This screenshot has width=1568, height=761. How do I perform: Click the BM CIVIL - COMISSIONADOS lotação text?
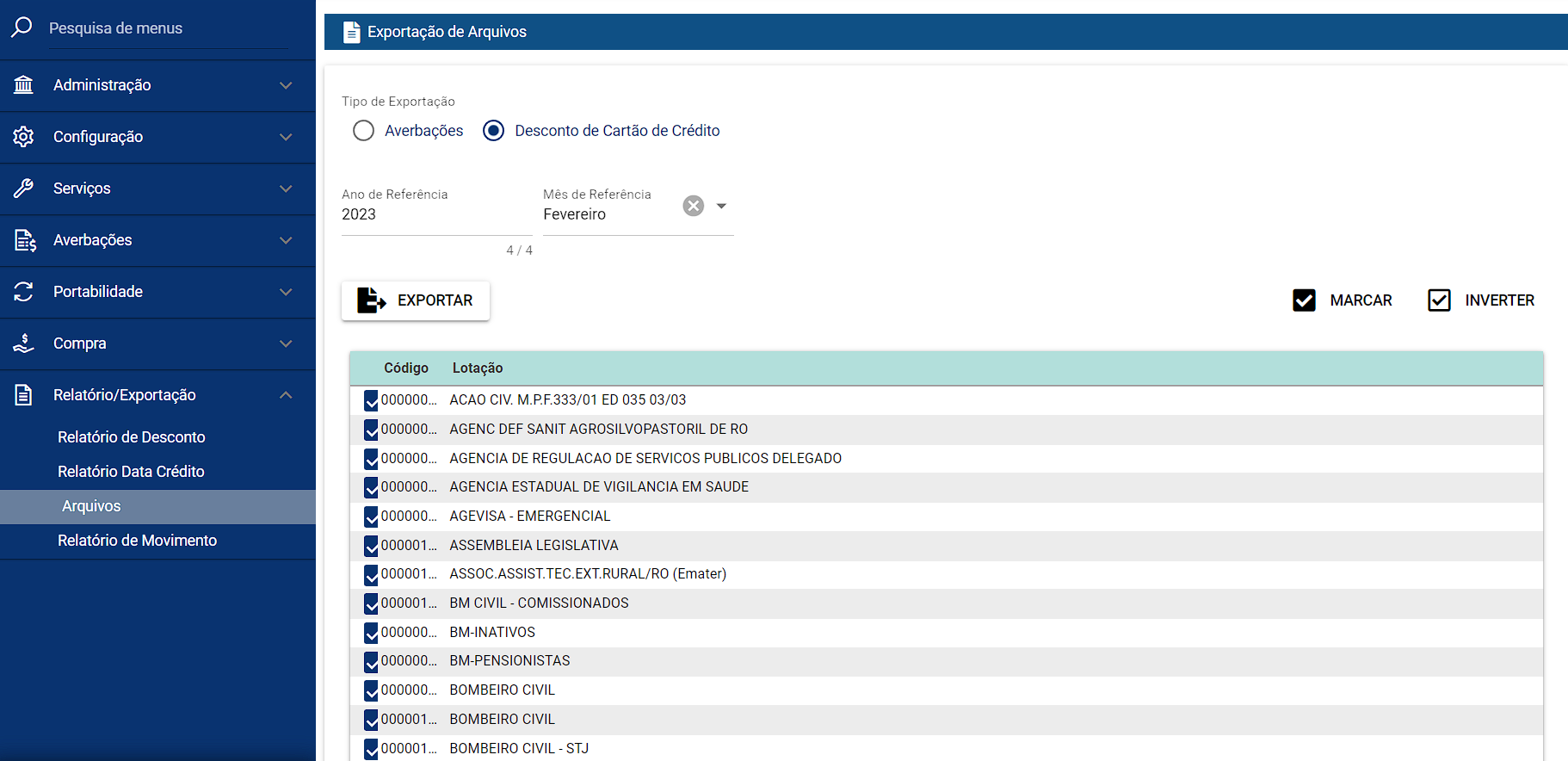(x=540, y=603)
